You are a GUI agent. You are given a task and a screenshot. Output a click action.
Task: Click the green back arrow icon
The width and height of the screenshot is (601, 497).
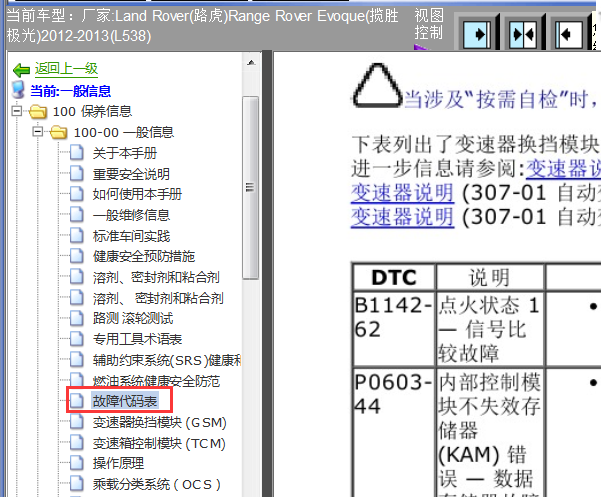pyautogui.click(x=21, y=70)
